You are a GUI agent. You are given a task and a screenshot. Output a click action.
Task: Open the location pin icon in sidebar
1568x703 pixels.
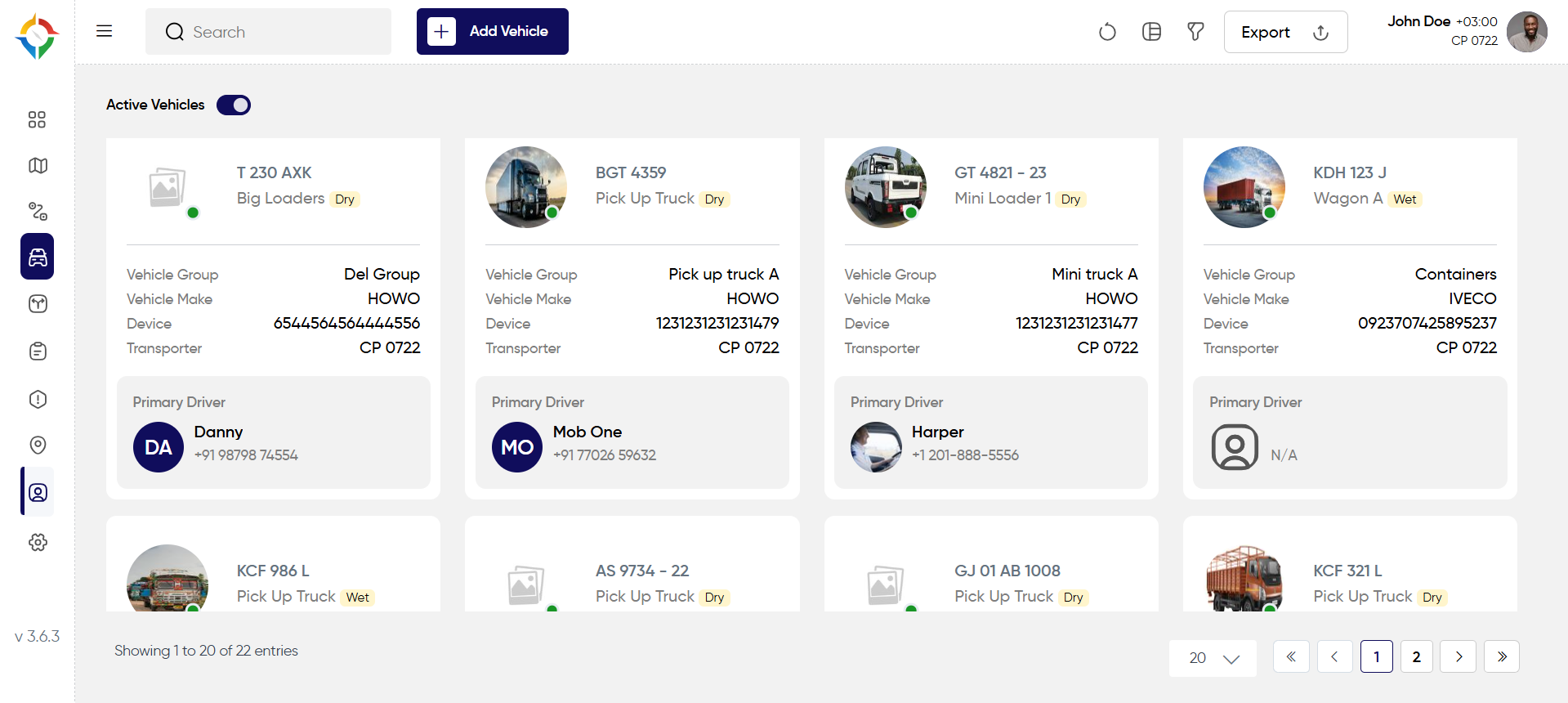coord(38,445)
